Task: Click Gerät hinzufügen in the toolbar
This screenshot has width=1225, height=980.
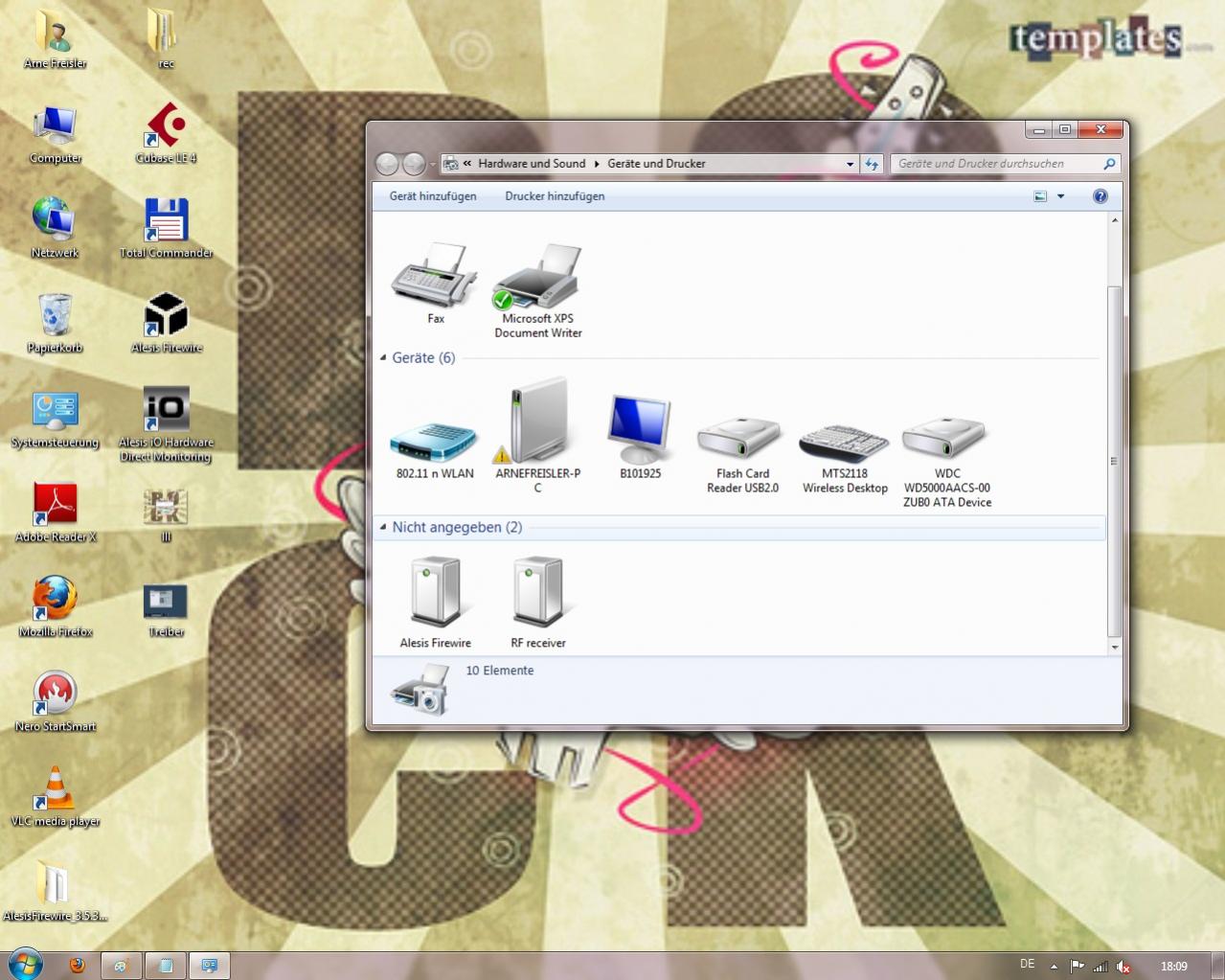Action: 433,196
